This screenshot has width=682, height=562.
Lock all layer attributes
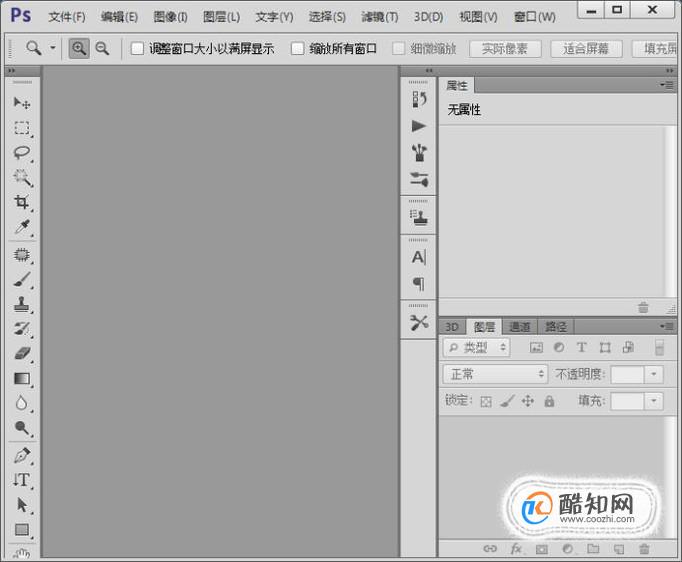pos(549,401)
